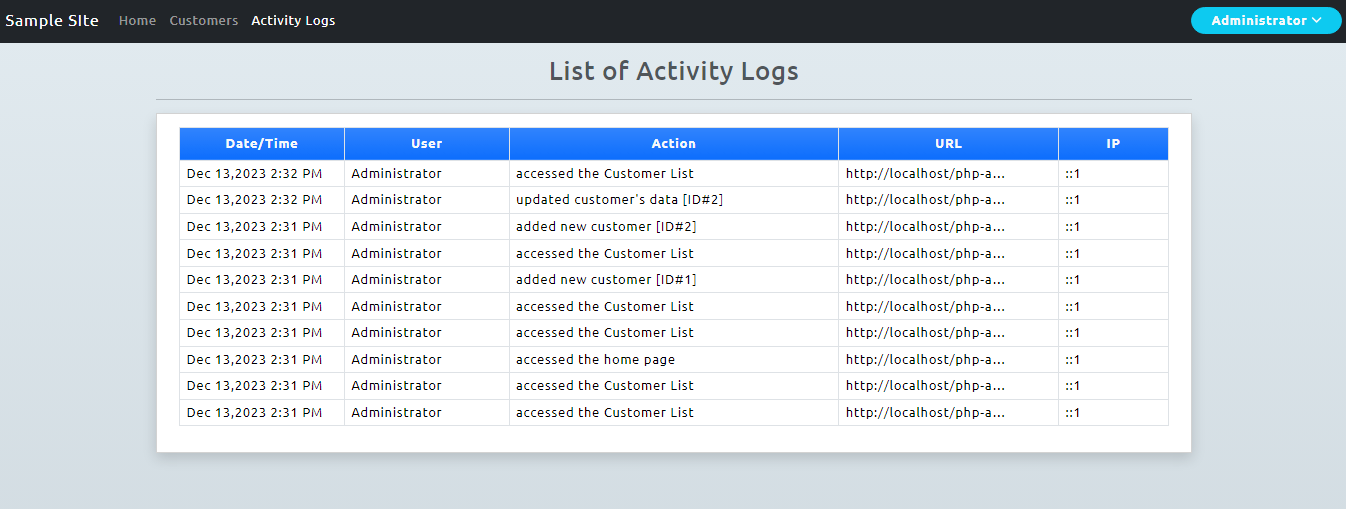Click the last row's IP address cell
The width and height of the screenshot is (1346, 509).
point(1113,413)
